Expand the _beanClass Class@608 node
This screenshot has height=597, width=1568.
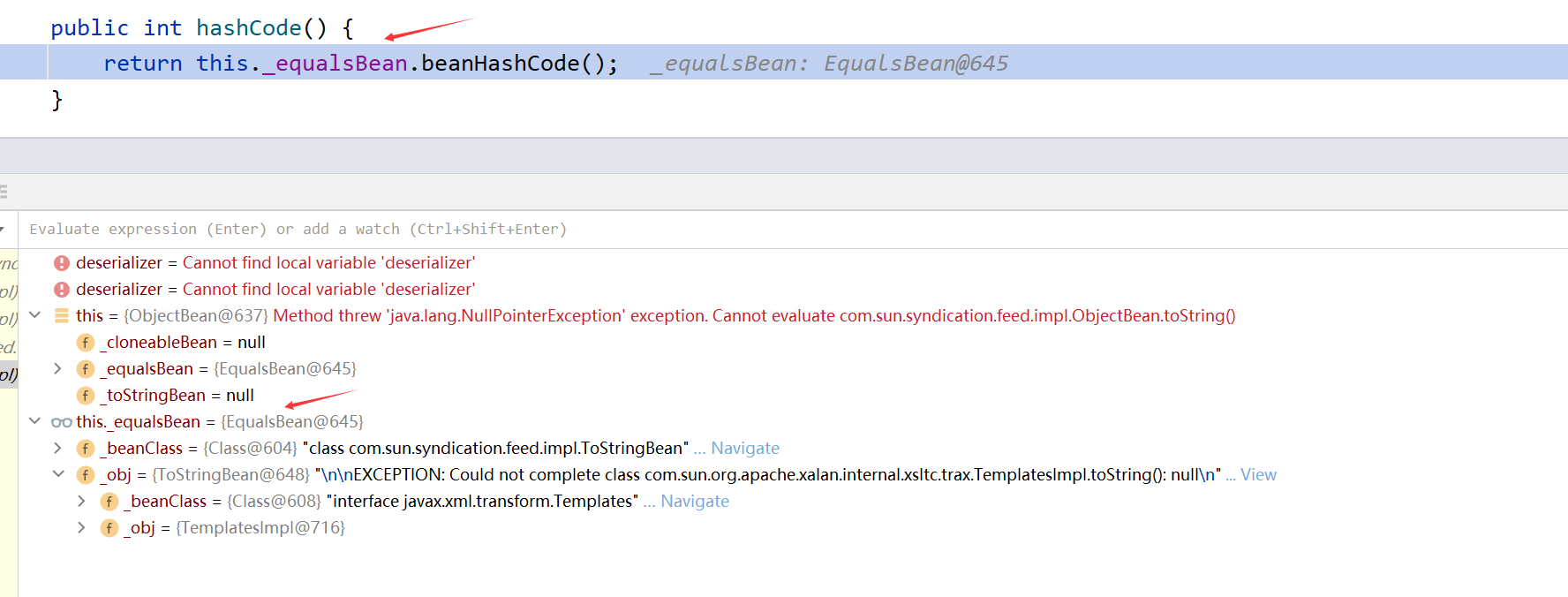[81, 501]
